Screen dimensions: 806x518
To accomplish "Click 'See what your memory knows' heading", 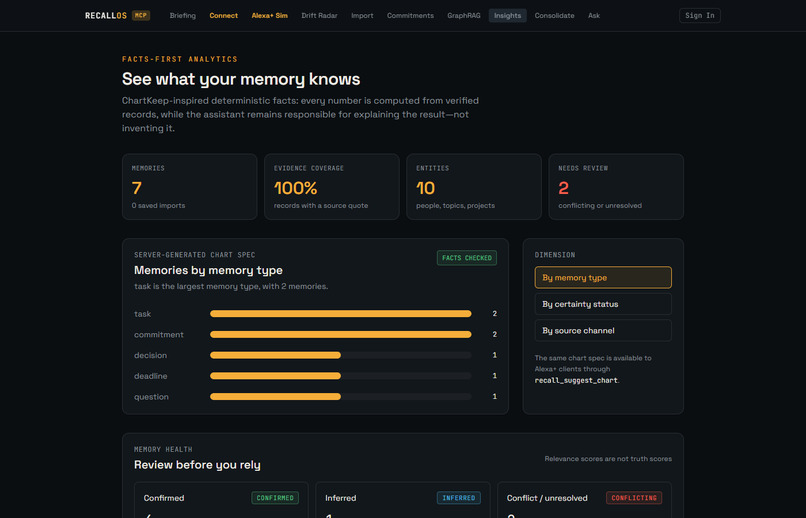I will (x=241, y=79).
